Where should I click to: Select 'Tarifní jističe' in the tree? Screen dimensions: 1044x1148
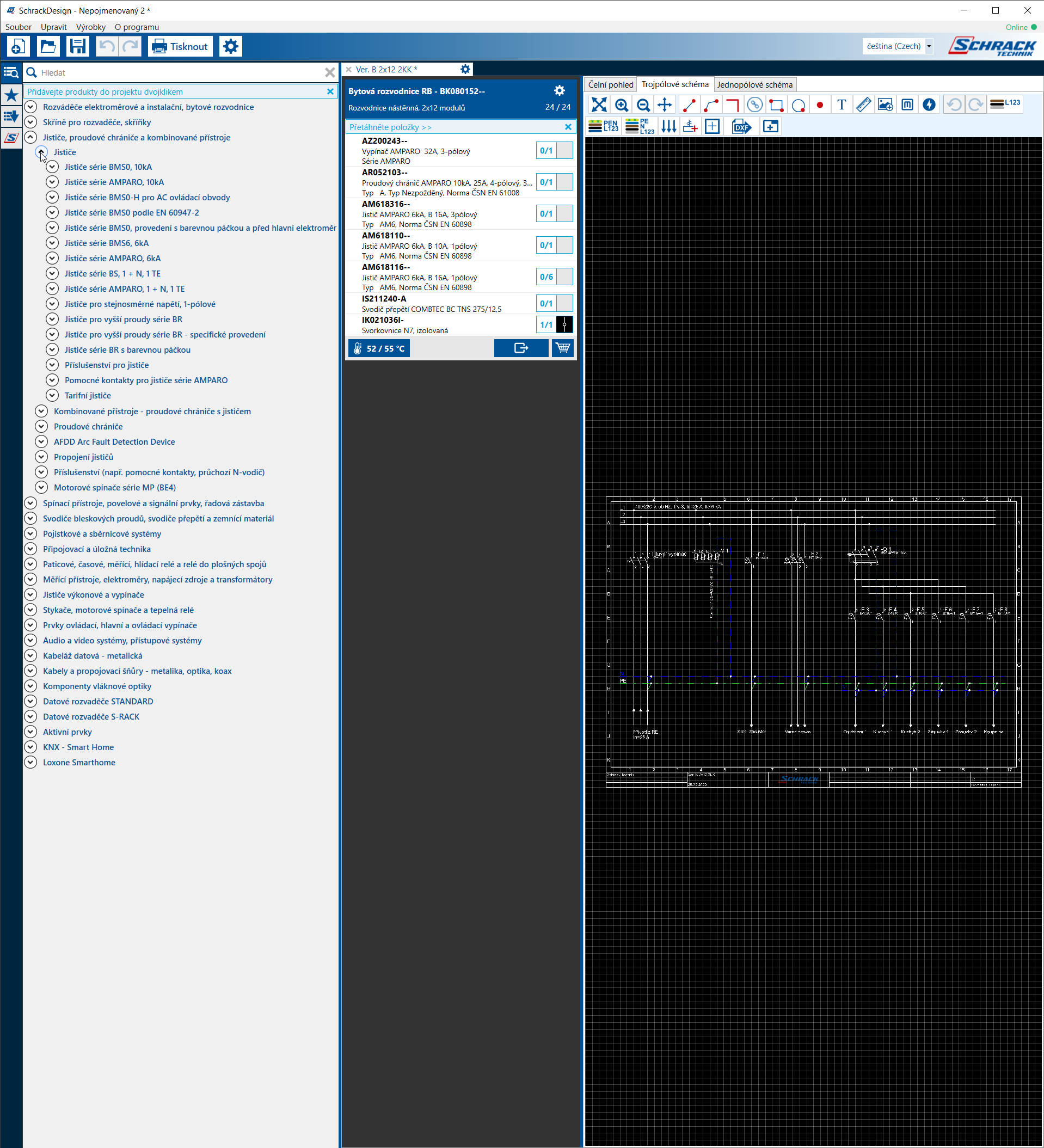pos(88,396)
